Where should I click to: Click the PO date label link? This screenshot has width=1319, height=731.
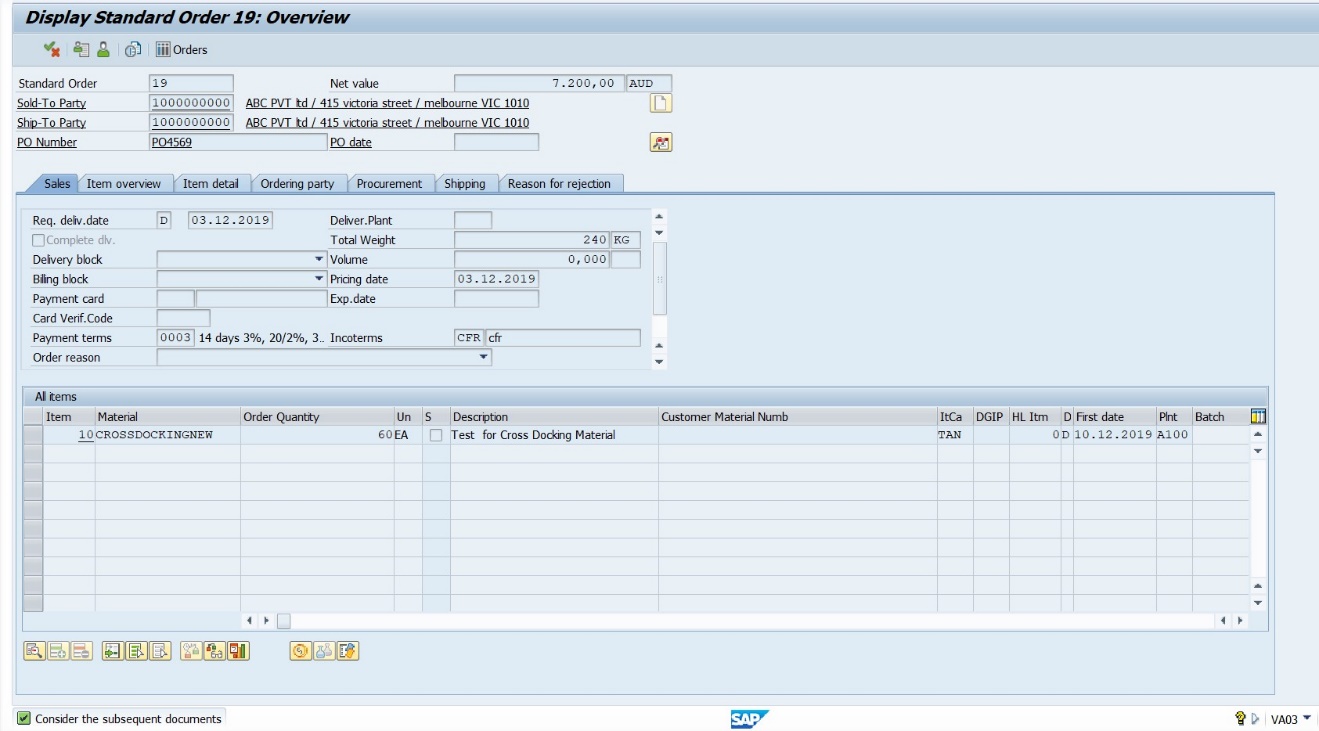point(351,142)
